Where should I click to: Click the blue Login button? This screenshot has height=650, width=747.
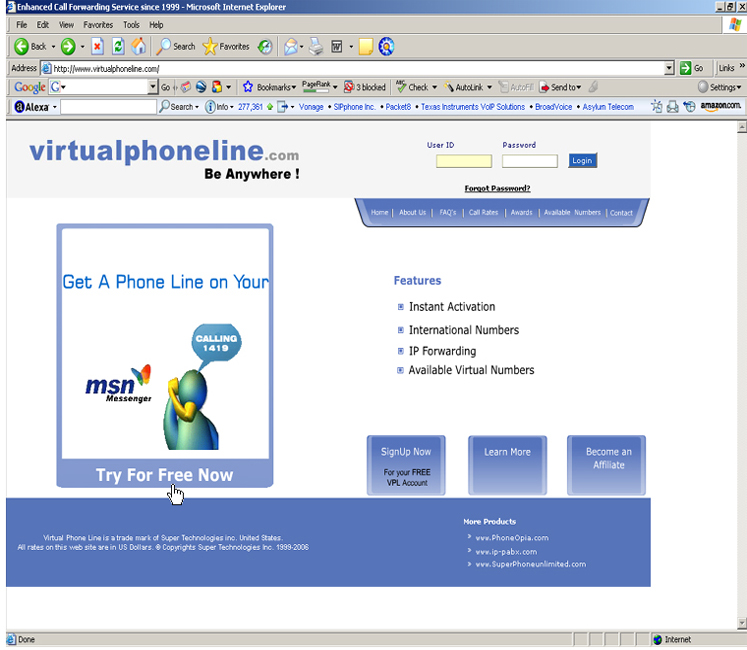pos(582,161)
